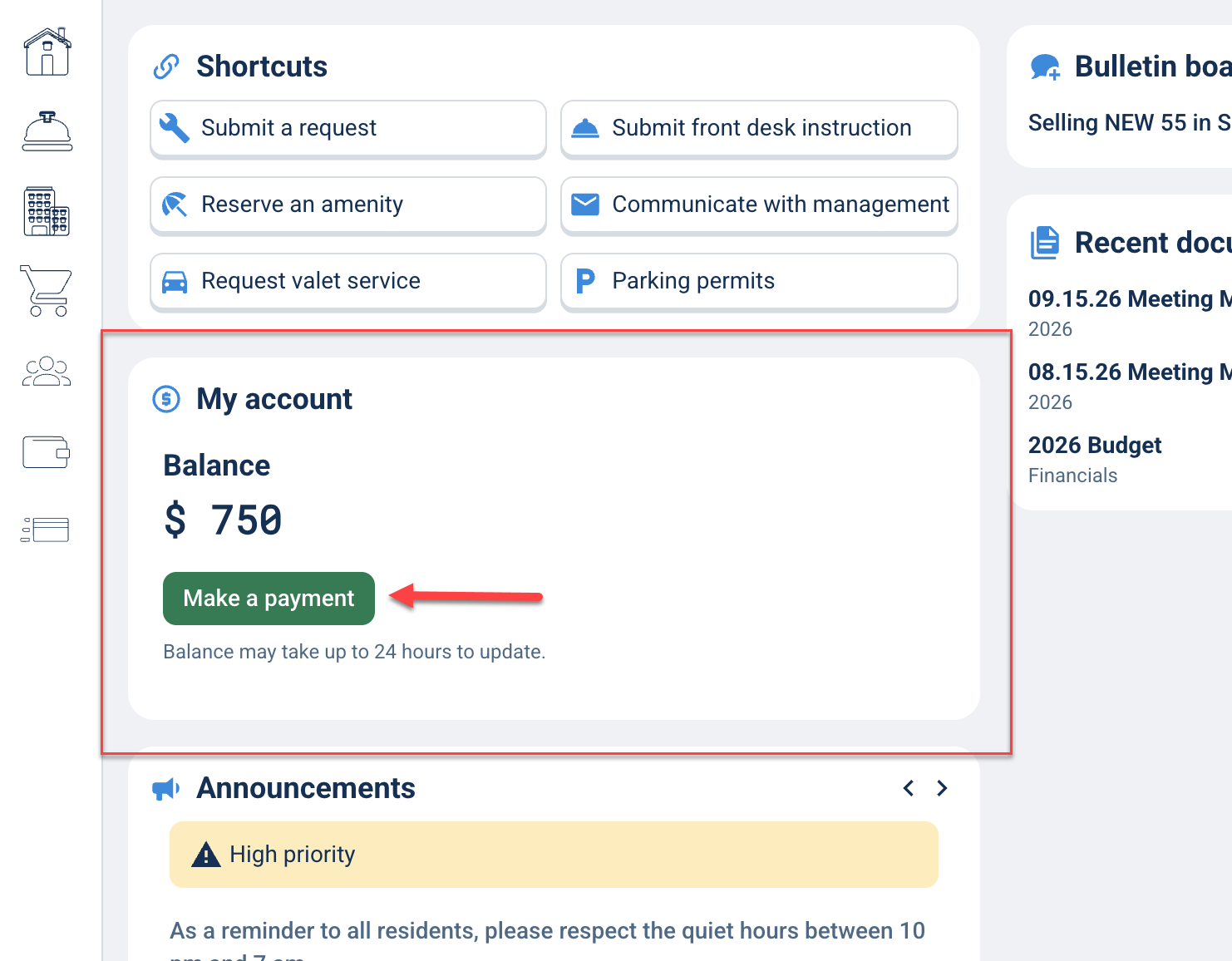
Task: Open the shopping cart sidebar icon
Action: click(x=47, y=291)
